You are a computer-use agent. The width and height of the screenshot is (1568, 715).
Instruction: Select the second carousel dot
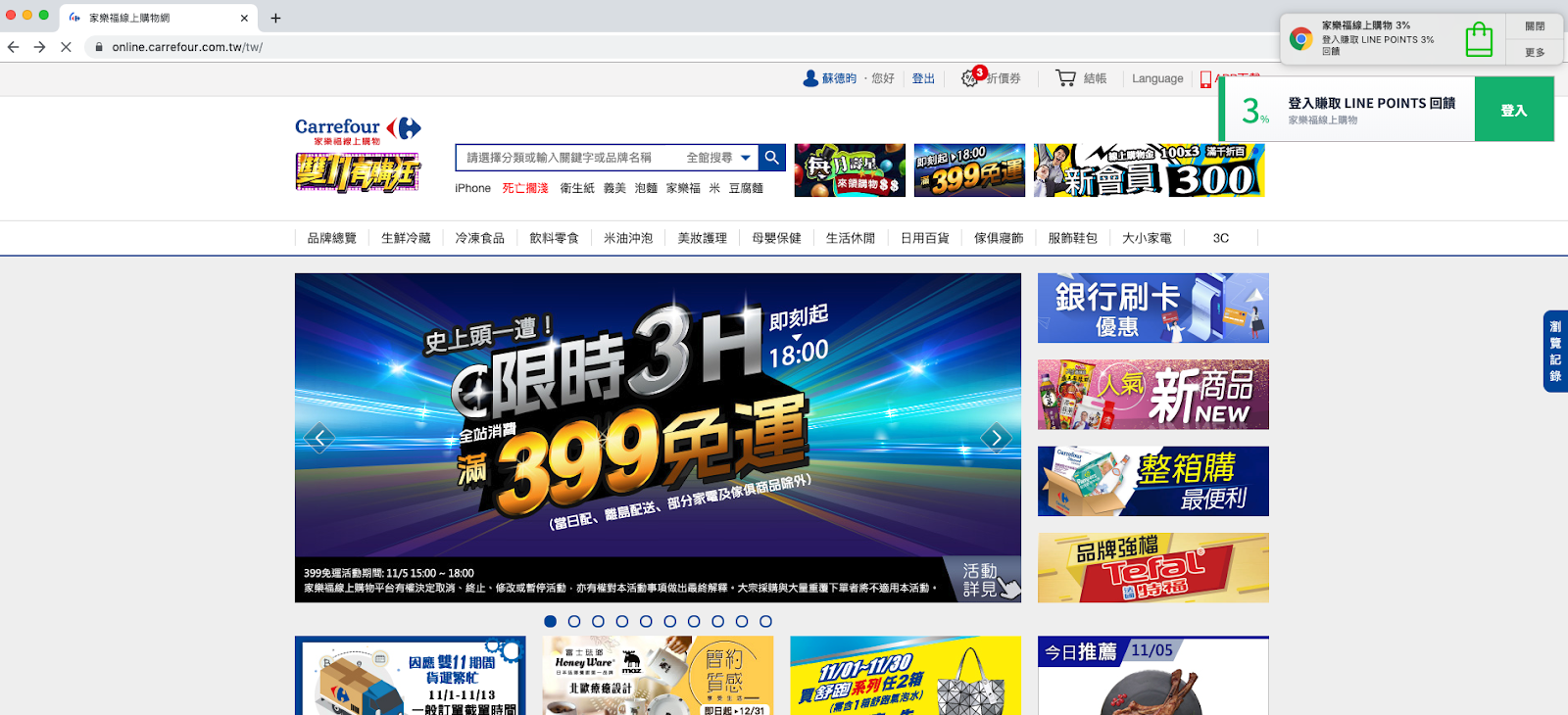point(574,621)
